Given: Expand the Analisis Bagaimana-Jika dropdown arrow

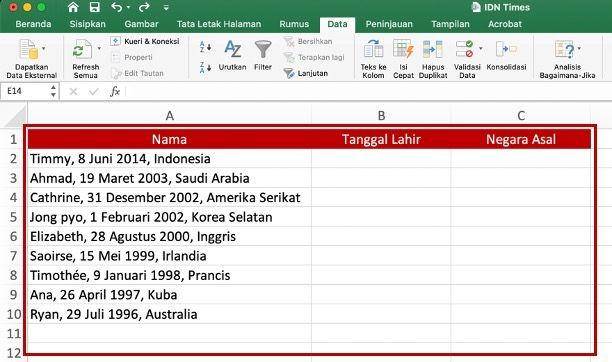Looking at the screenshot, I should 579,48.
